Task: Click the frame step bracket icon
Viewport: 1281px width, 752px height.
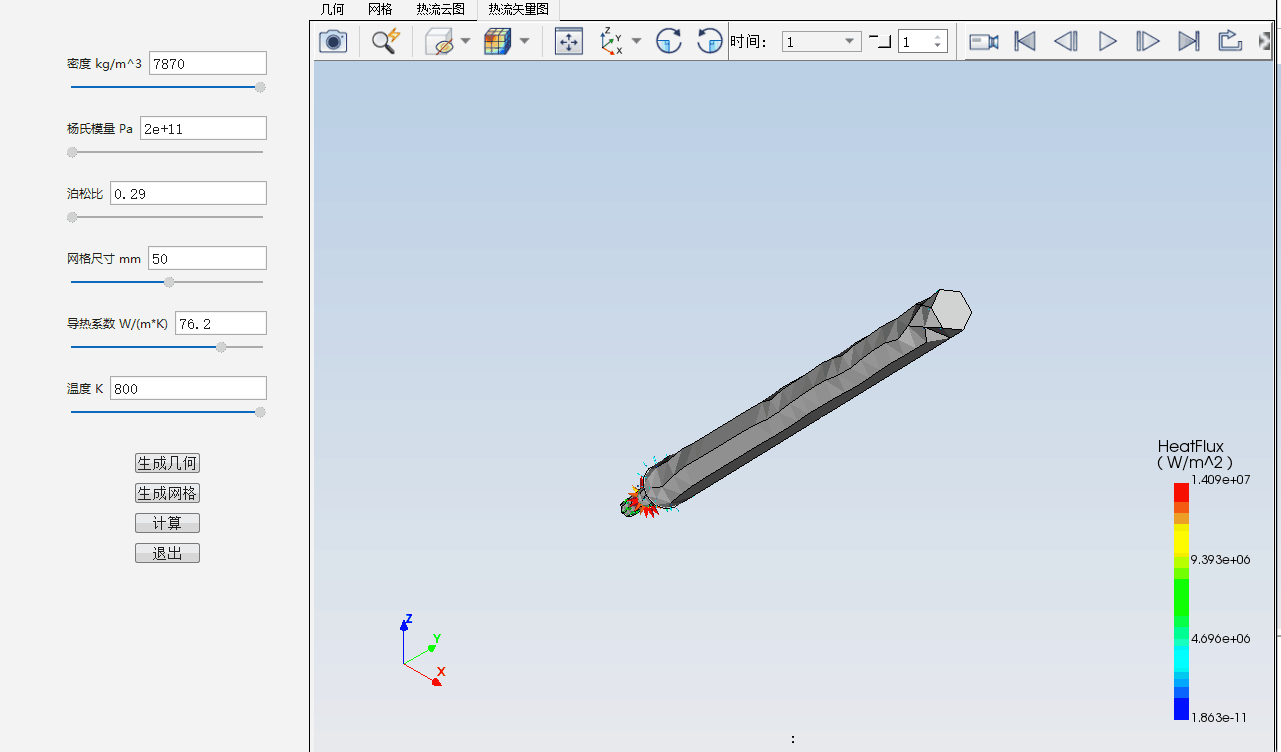Action: pyautogui.click(x=880, y=41)
